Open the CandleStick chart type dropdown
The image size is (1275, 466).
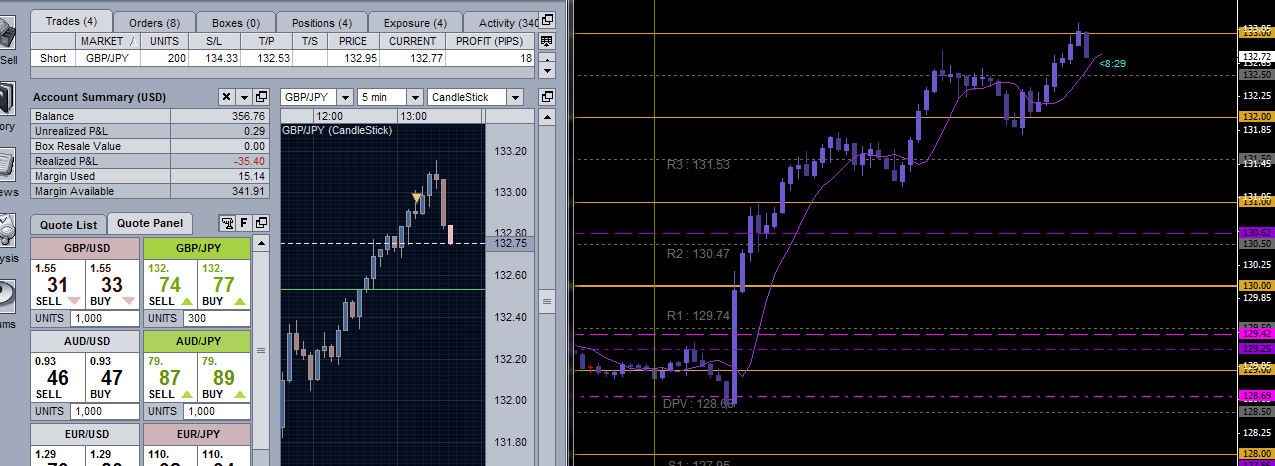(x=514, y=97)
